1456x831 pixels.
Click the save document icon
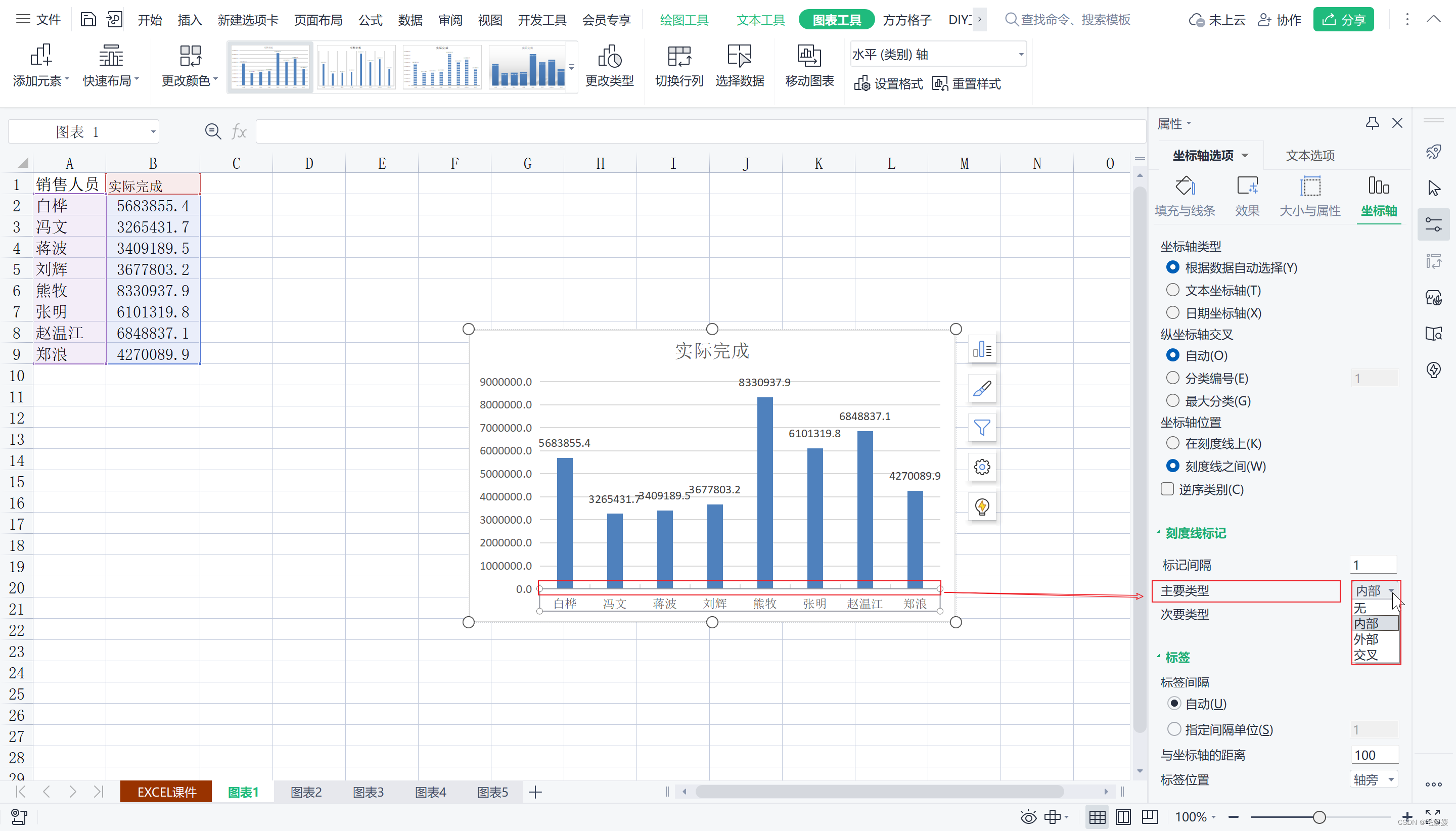click(x=88, y=19)
